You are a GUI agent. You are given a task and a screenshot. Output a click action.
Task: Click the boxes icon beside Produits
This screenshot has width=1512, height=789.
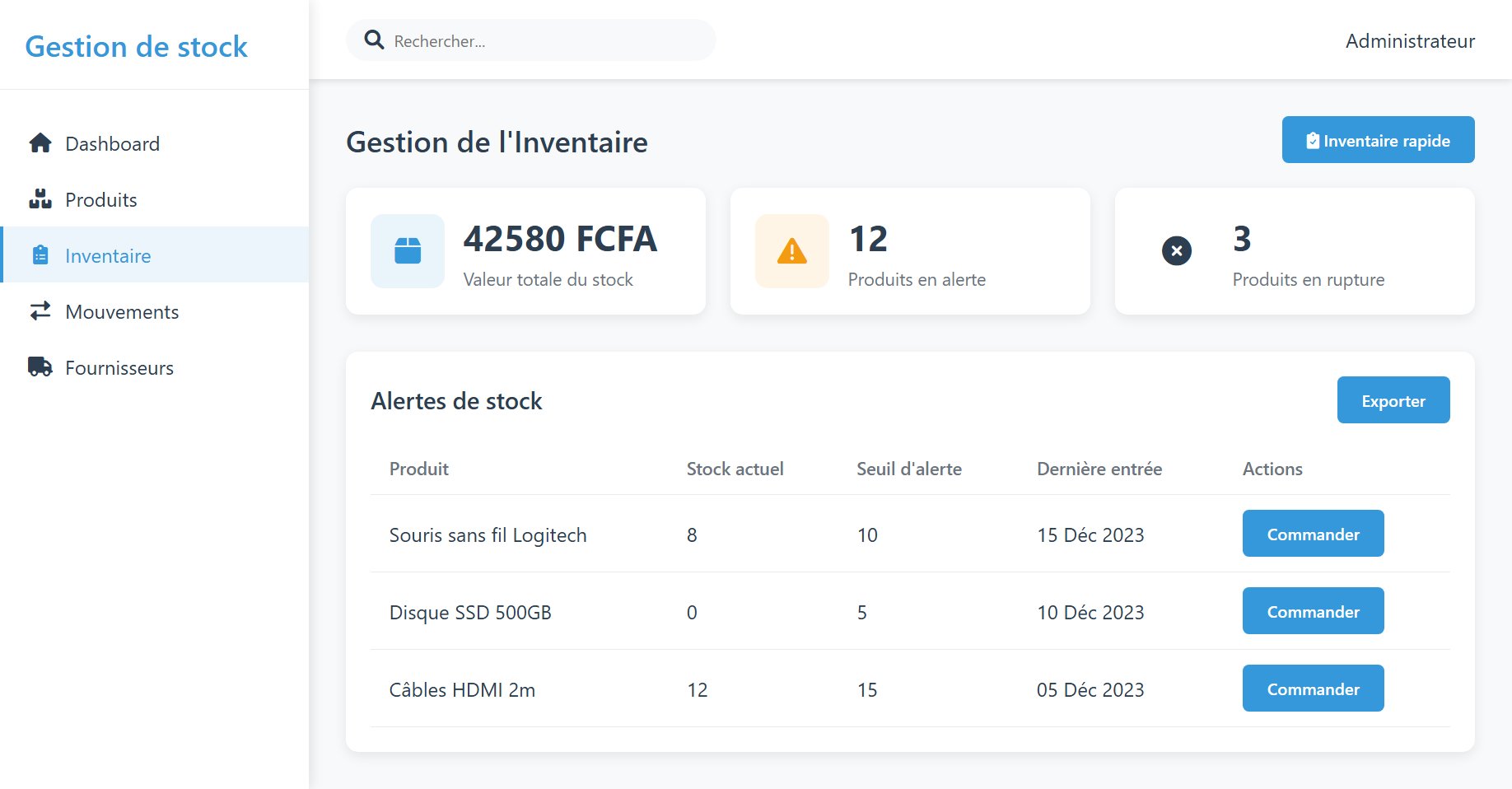pyautogui.click(x=40, y=199)
